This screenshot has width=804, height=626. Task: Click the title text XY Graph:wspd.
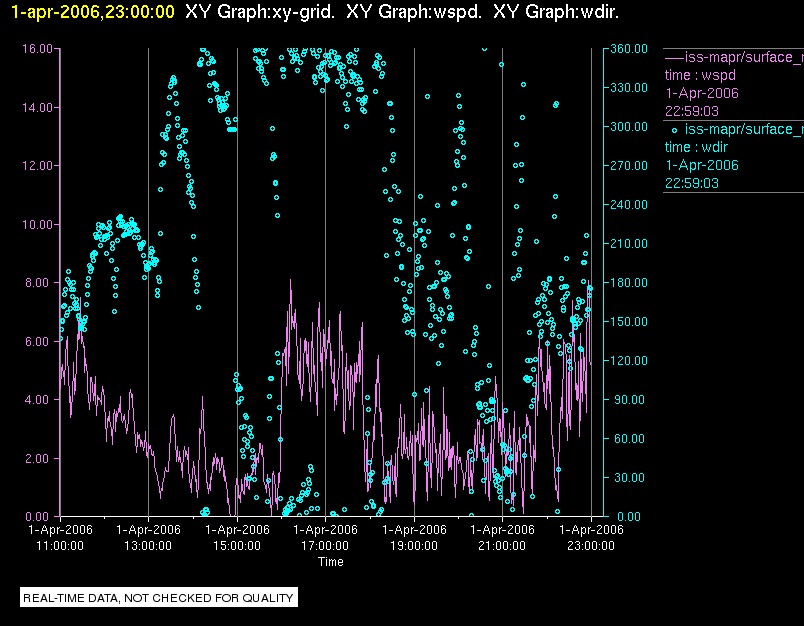click(414, 11)
